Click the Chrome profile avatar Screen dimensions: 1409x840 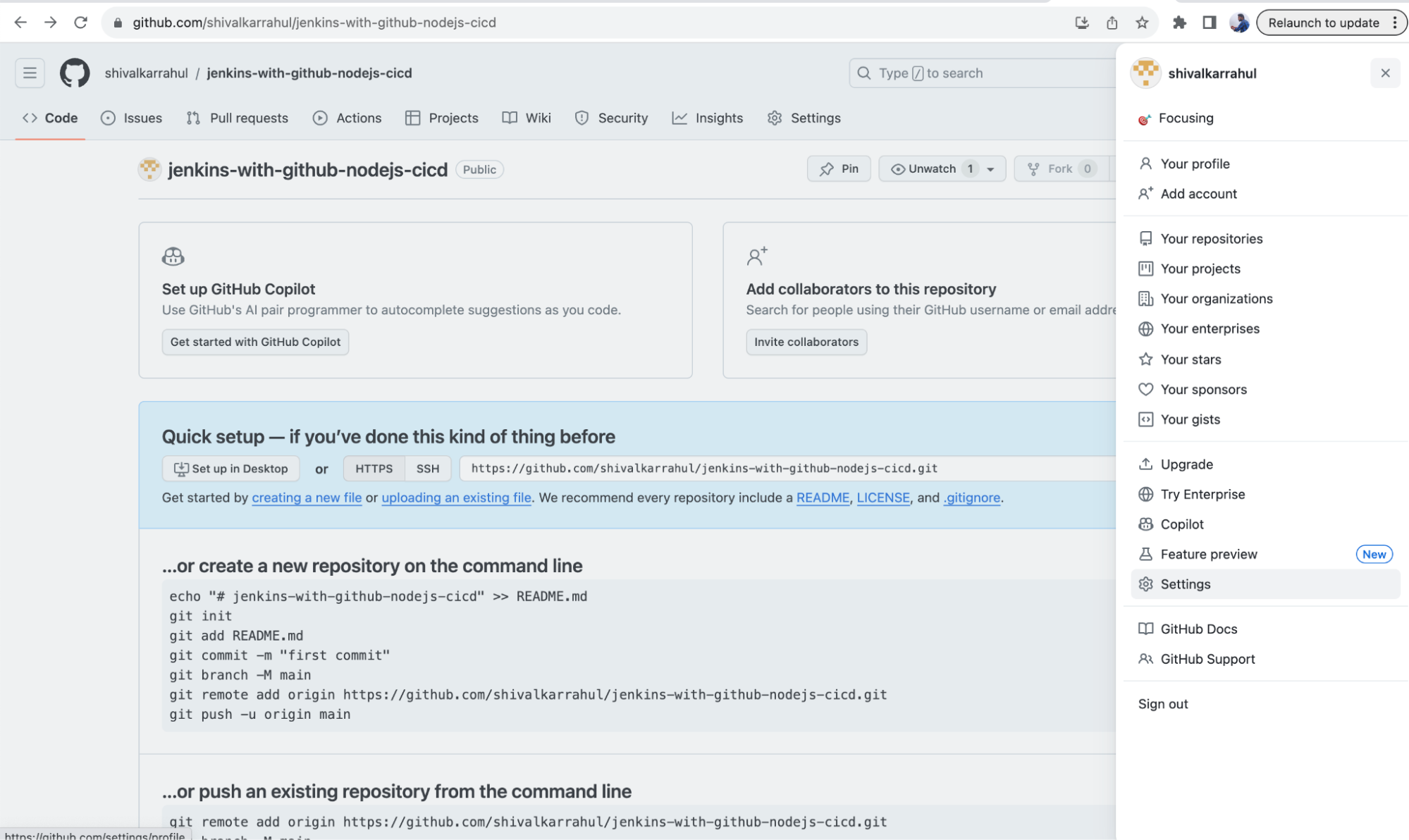1239,22
